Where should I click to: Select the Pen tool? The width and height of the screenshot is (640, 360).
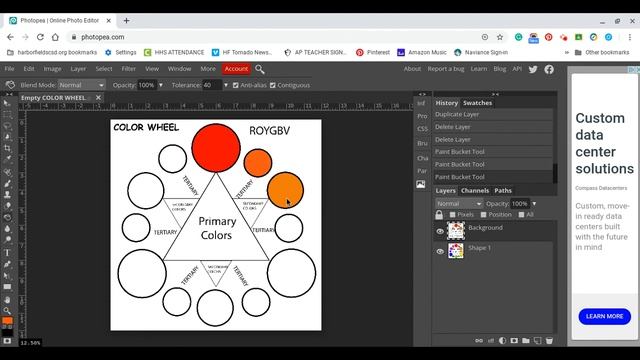tap(7, 264)
